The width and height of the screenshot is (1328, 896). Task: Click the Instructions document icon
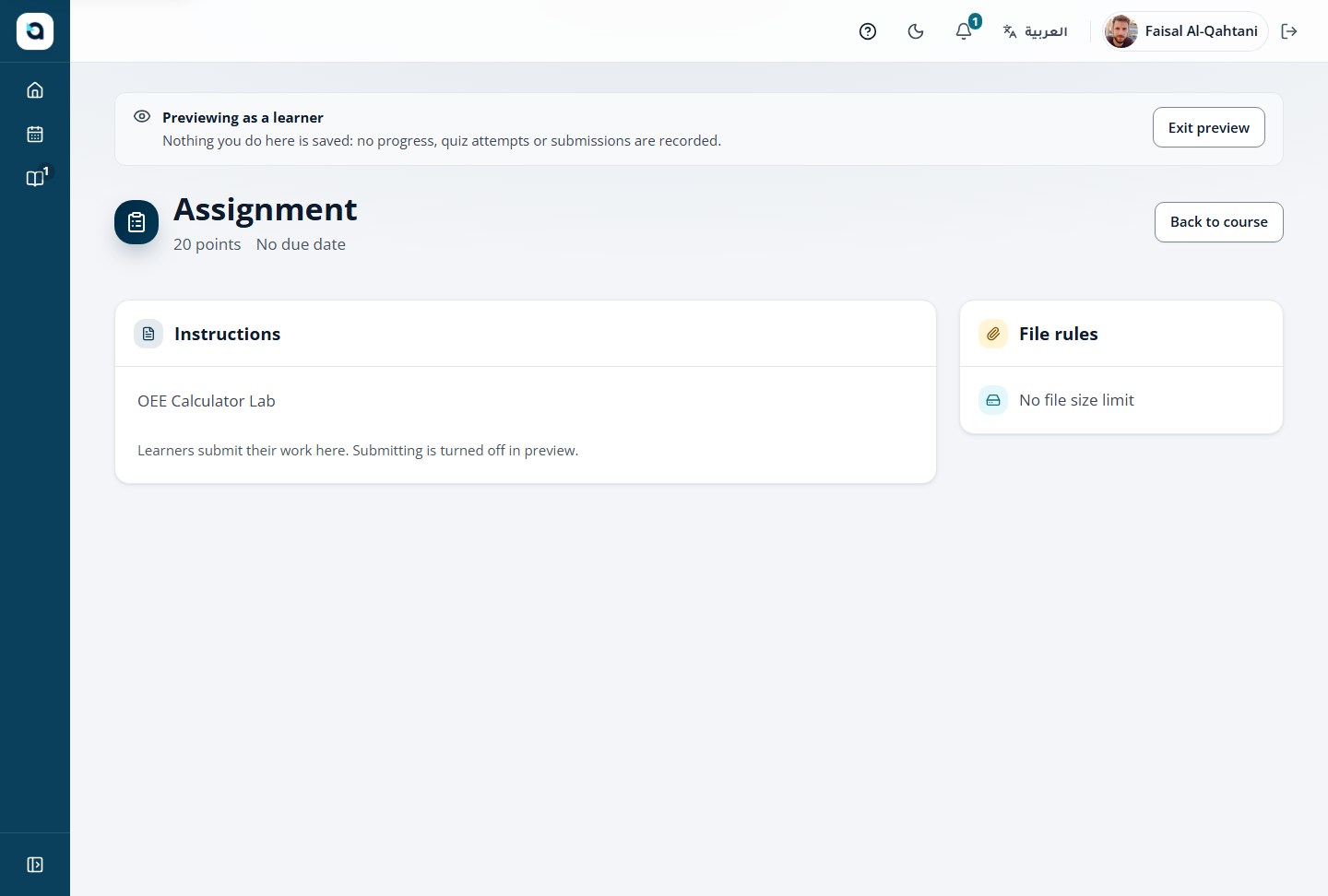[148, 334]
